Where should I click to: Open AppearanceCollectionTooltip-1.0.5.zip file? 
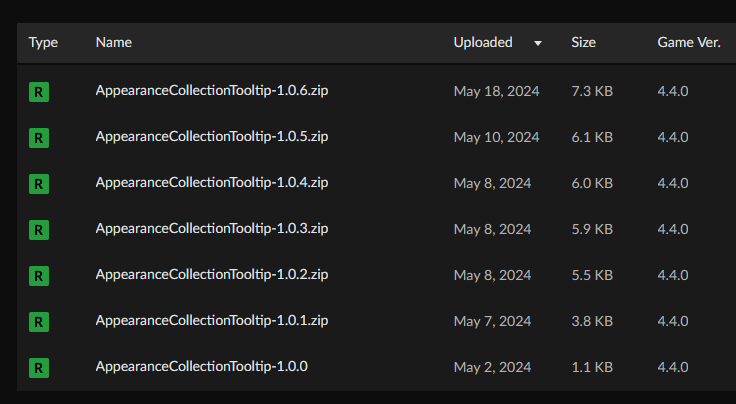[212, 137]
